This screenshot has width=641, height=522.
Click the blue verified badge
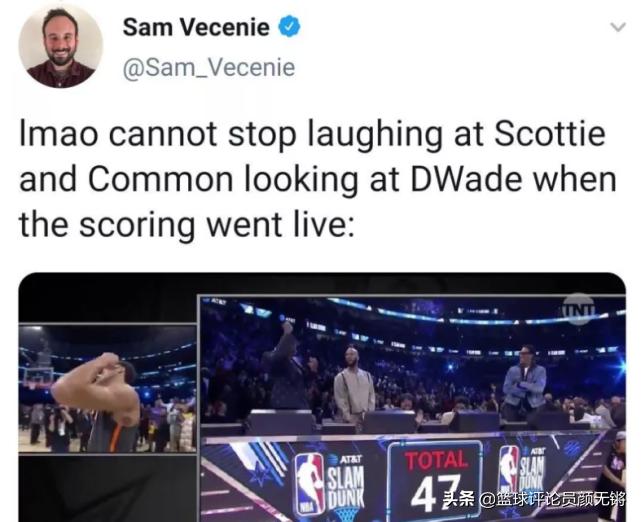click(289, 27)
